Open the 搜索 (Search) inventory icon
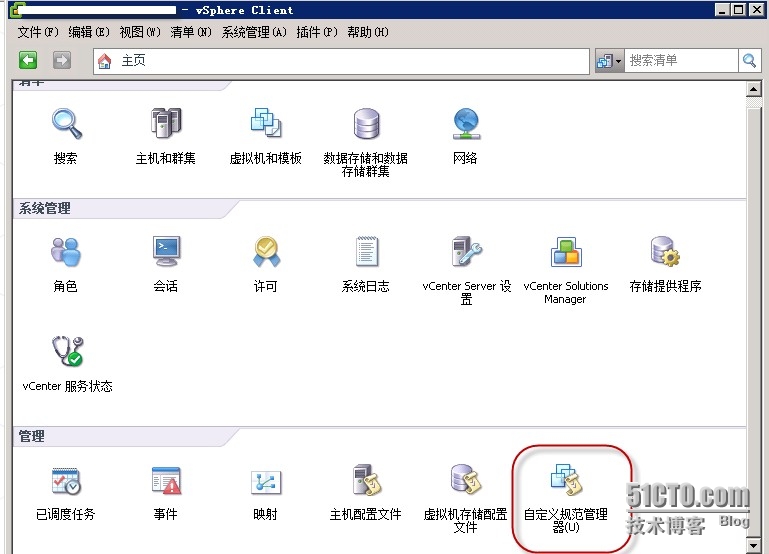 coord(66,124)
